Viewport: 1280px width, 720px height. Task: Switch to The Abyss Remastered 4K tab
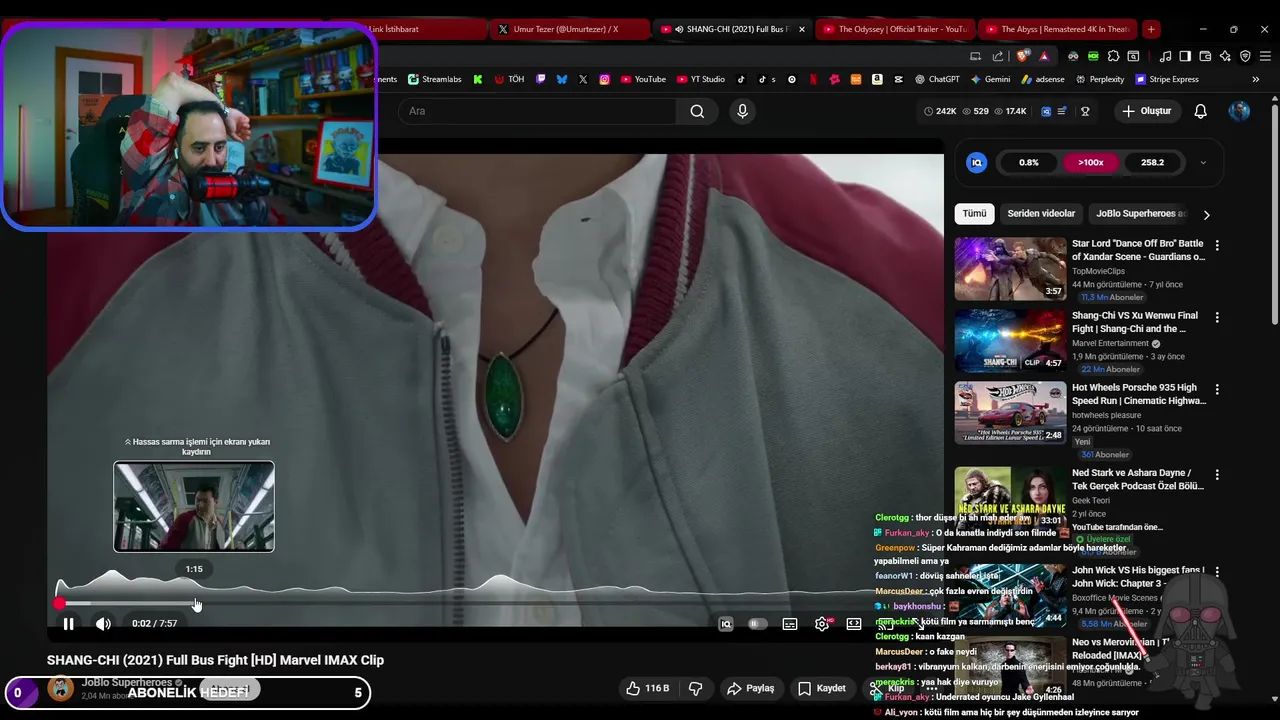coord(1058,29)
